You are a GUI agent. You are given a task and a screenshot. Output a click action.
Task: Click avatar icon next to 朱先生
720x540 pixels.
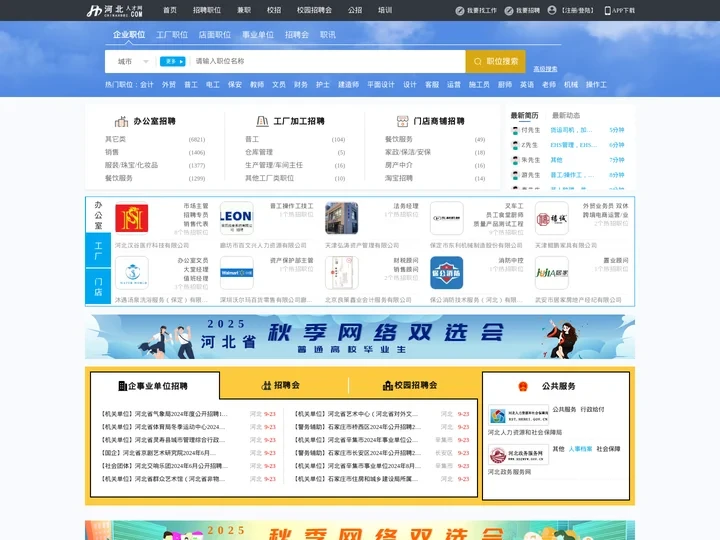pyautogui.click(x=515, y=160)
